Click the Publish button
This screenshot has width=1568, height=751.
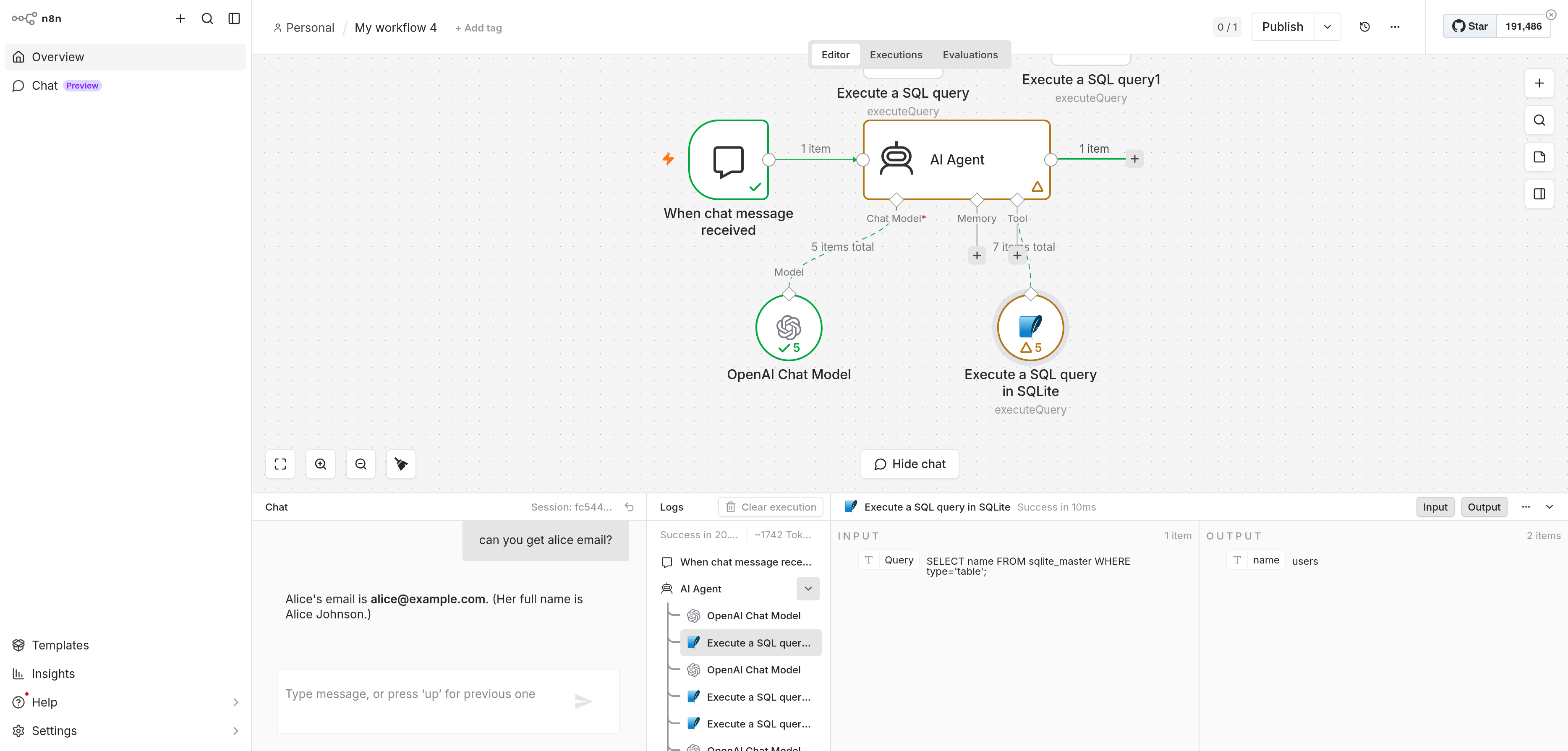click(x=1283, y=27)
